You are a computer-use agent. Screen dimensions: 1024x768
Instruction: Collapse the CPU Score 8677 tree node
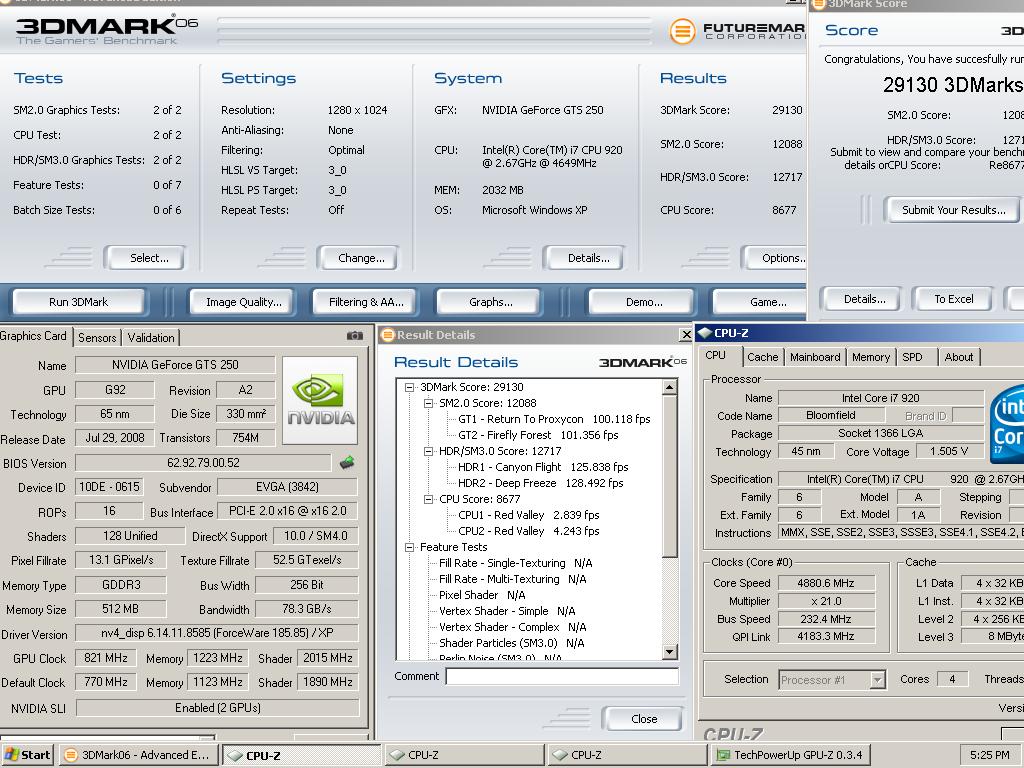click(x=428, y=500)
